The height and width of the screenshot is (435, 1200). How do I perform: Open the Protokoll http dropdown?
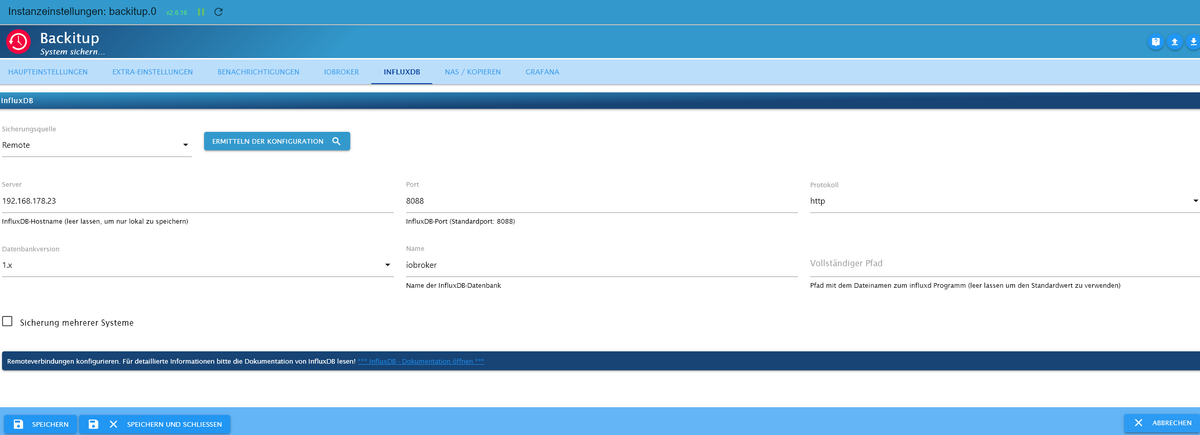[1004, 201]
